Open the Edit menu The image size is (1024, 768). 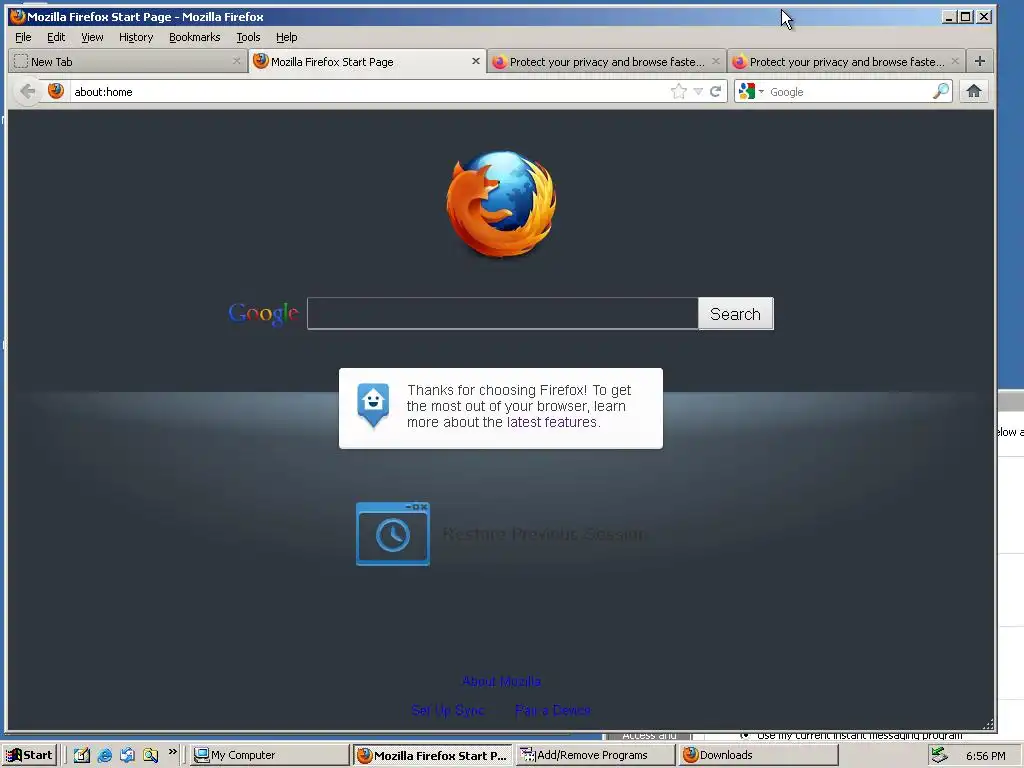coord(56,37)
